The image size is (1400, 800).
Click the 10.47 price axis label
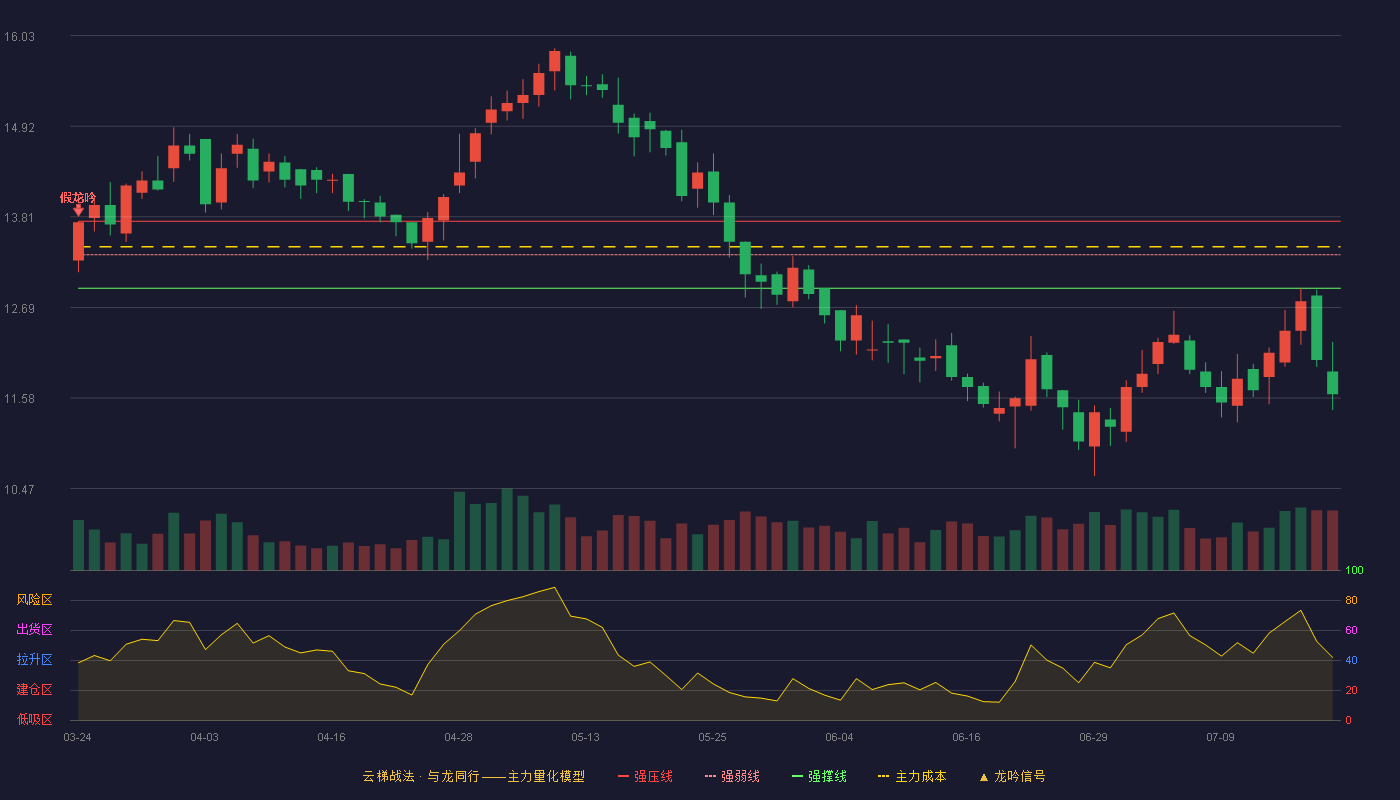click(x=19, y=489)
